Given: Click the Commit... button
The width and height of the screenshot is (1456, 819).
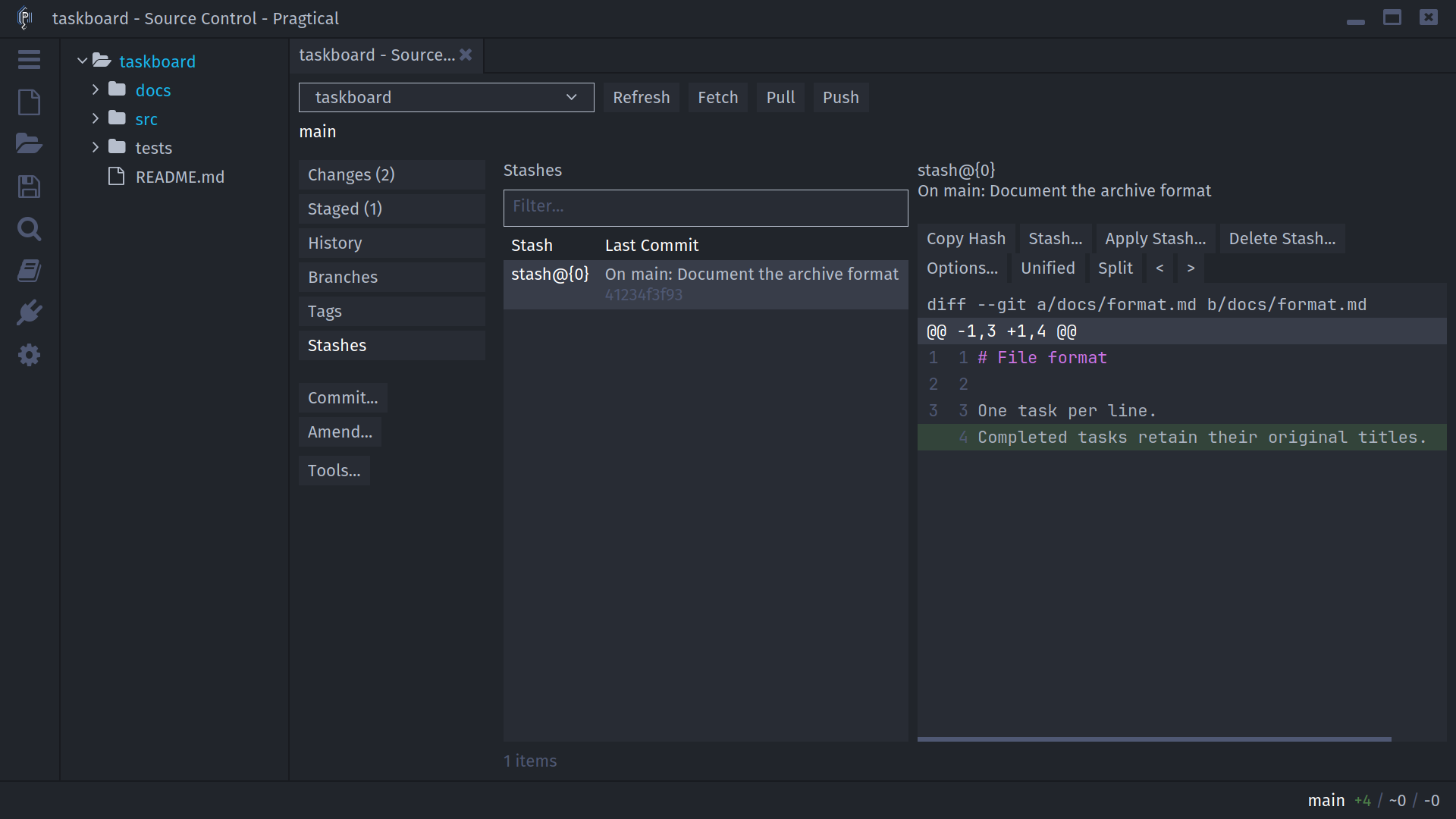Looking at the screenshot, I should [343, 397].
